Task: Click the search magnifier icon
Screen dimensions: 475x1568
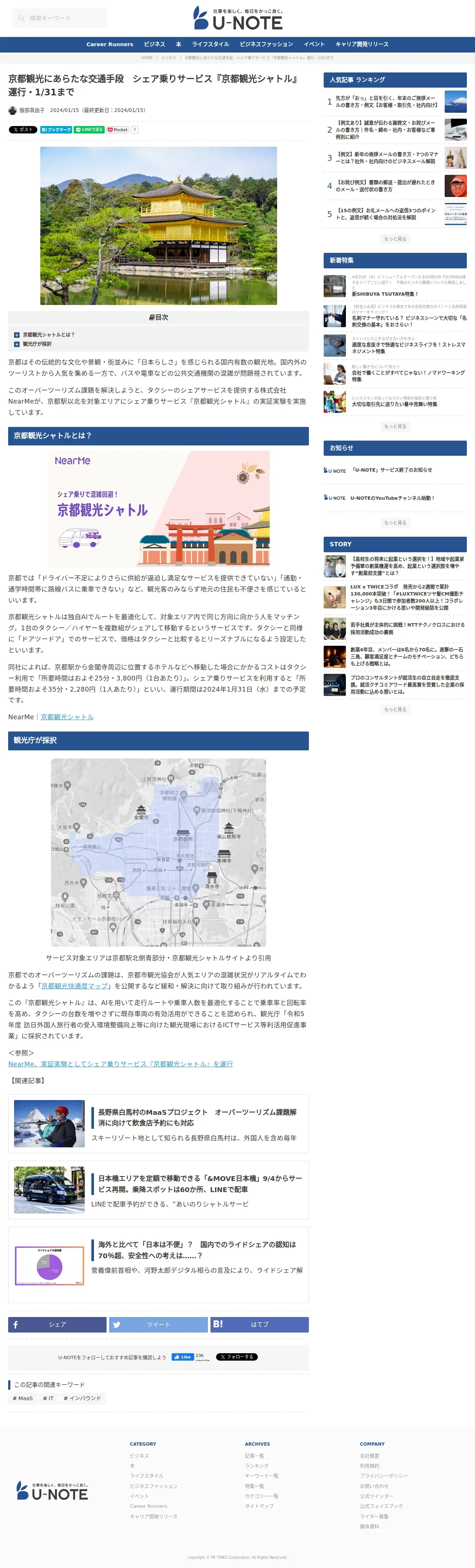Action: pyautogui.click(x=22, y=18)
